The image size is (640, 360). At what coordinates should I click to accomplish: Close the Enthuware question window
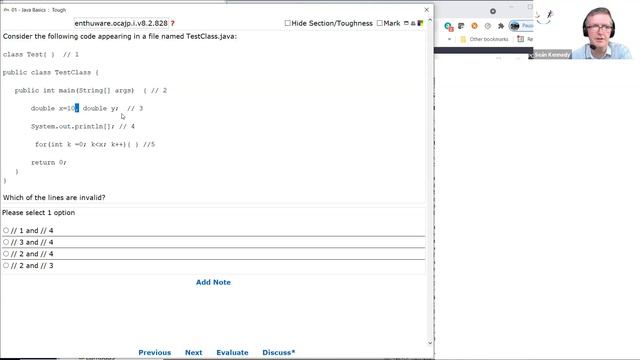427,9
